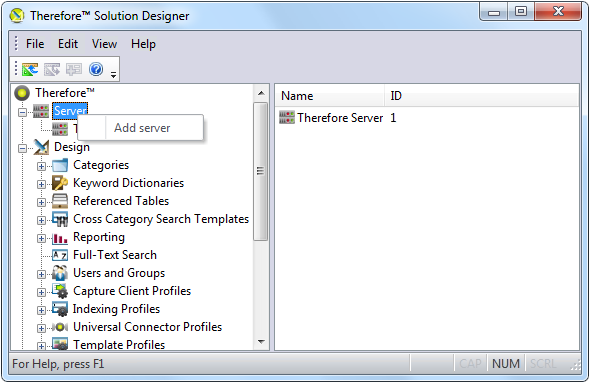
Task: Click the first toolbar icon with blue arrow
Action: pyautogui.click(x=30, y=69)
